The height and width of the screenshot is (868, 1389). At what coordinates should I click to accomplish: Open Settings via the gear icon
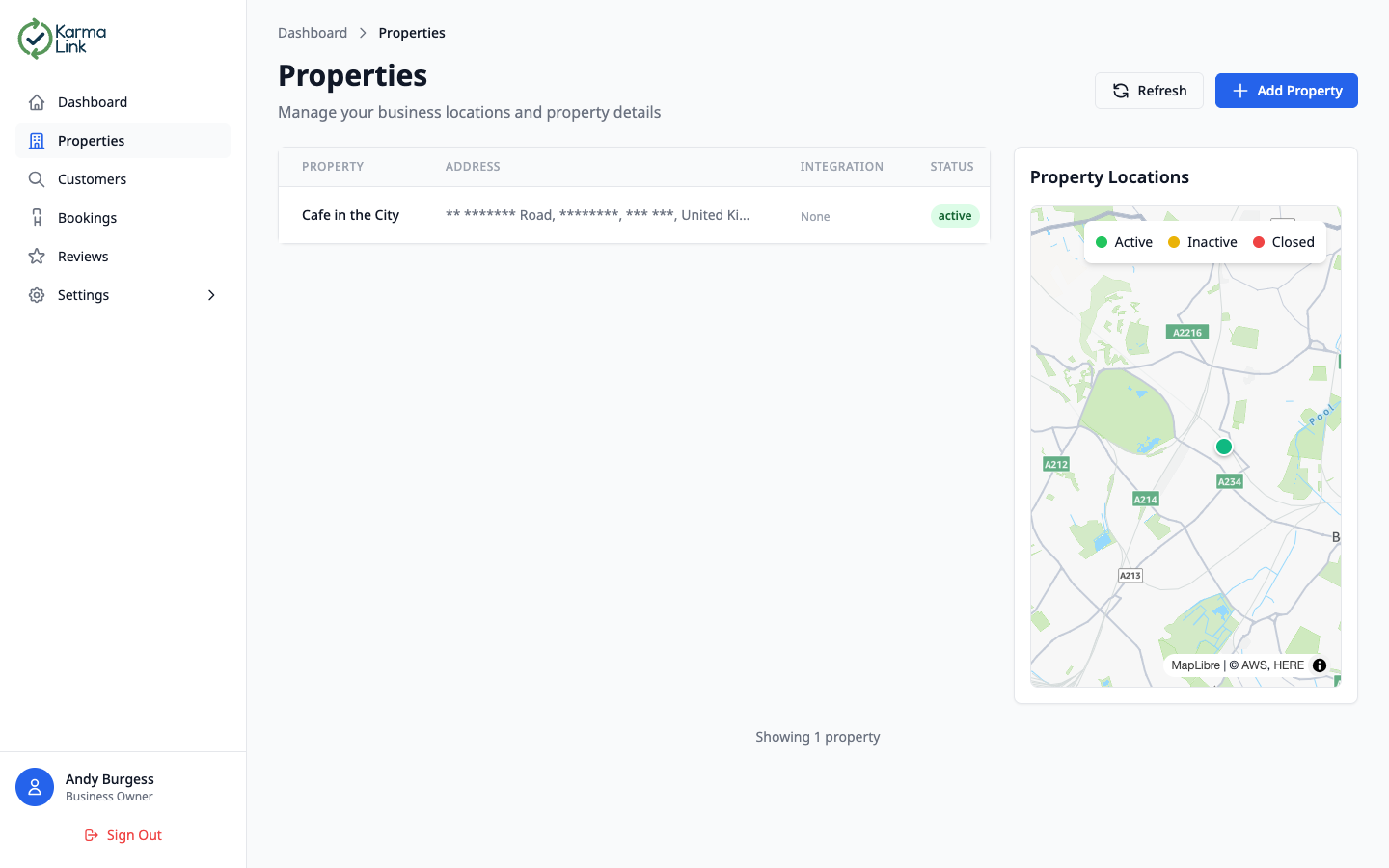35,294
